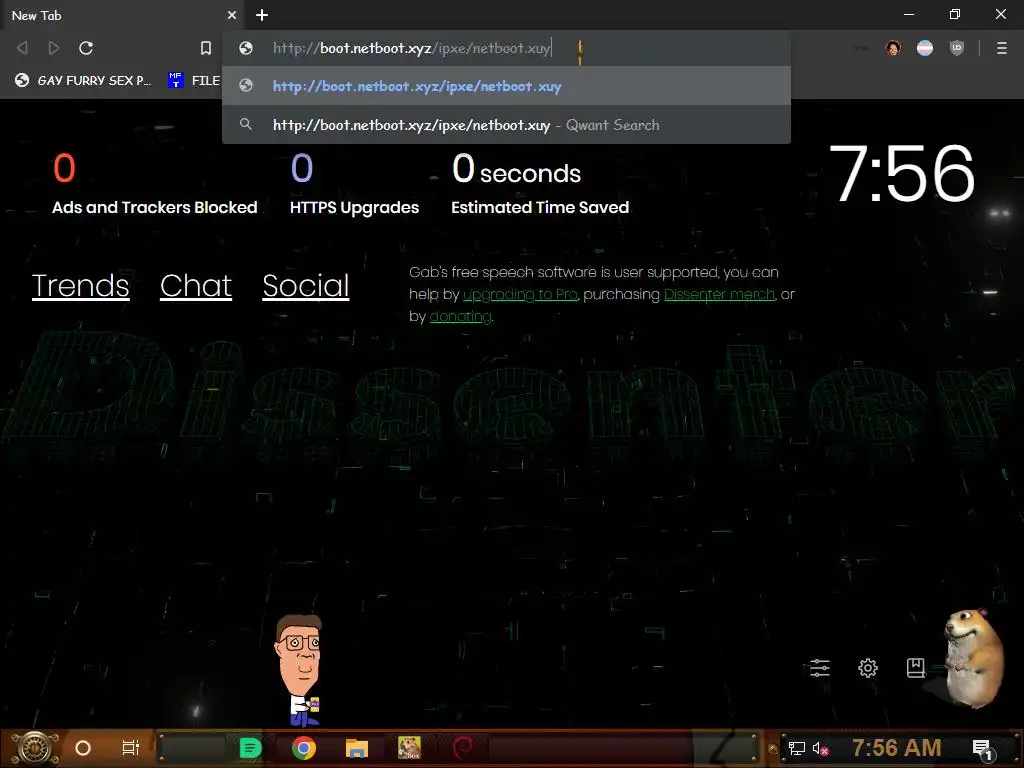
Task: Open the settings gear on new tab page
Action: coord(868,667)
